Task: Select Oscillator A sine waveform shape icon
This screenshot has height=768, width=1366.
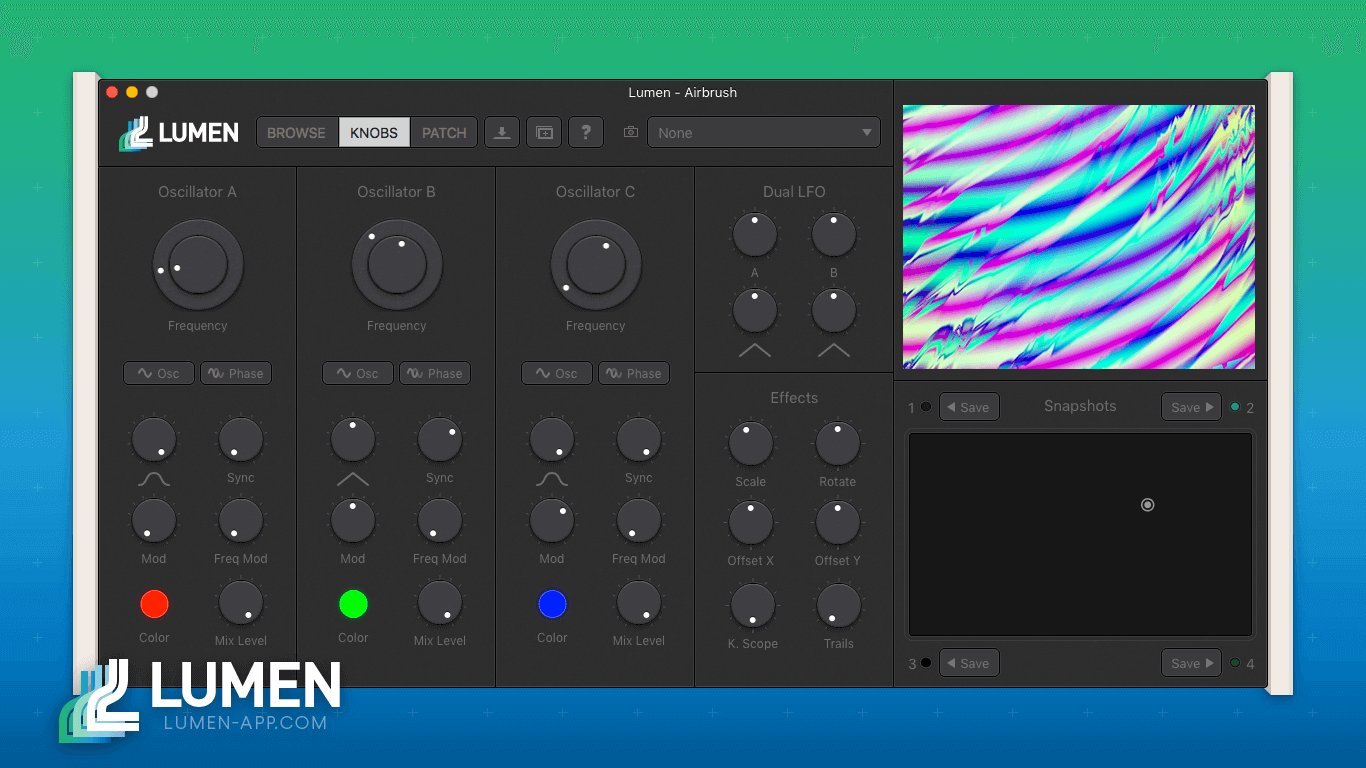Action: [x=154, y=480]
